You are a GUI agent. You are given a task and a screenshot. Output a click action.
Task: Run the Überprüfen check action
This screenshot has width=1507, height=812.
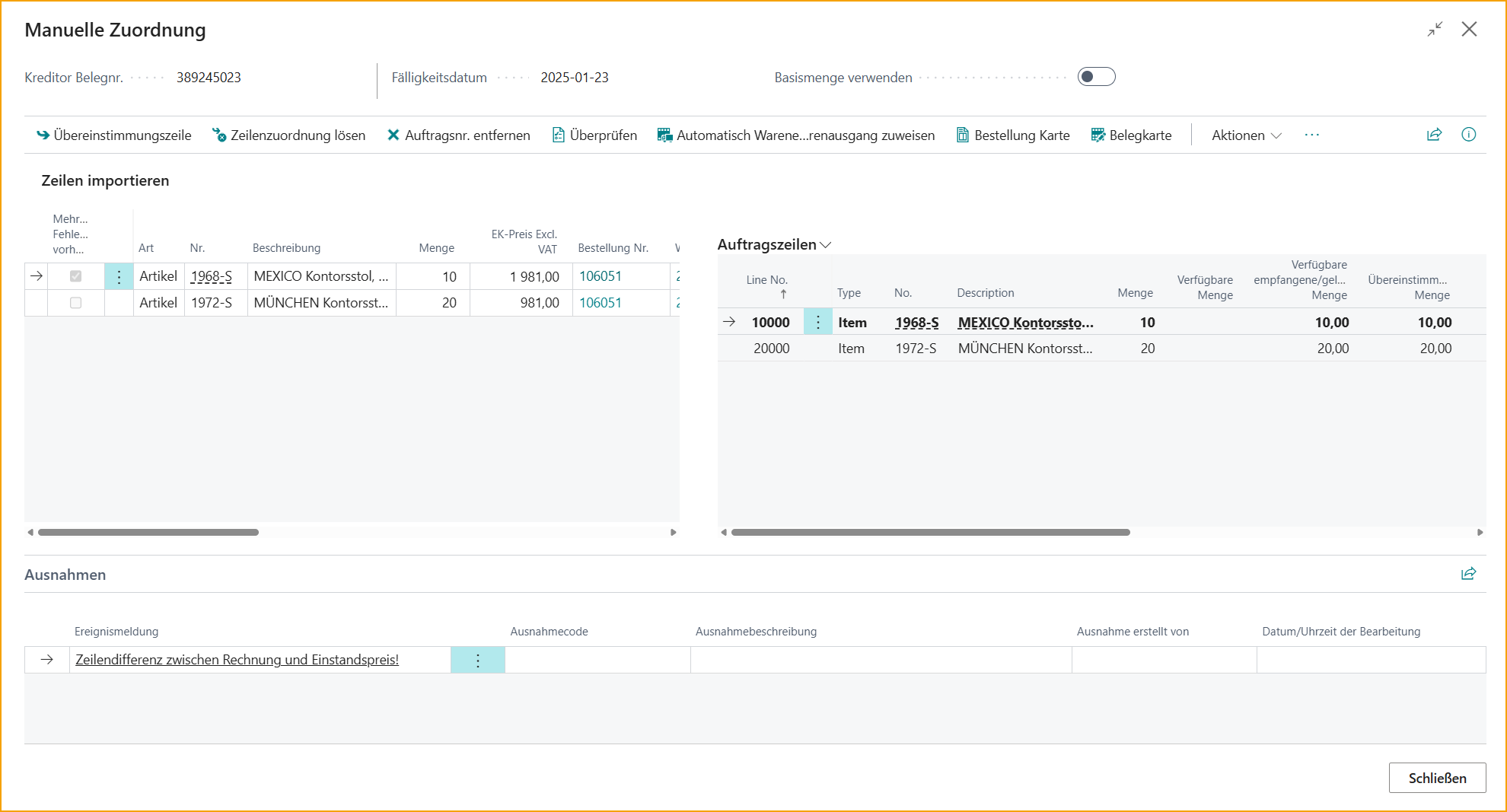click(594, 135)
